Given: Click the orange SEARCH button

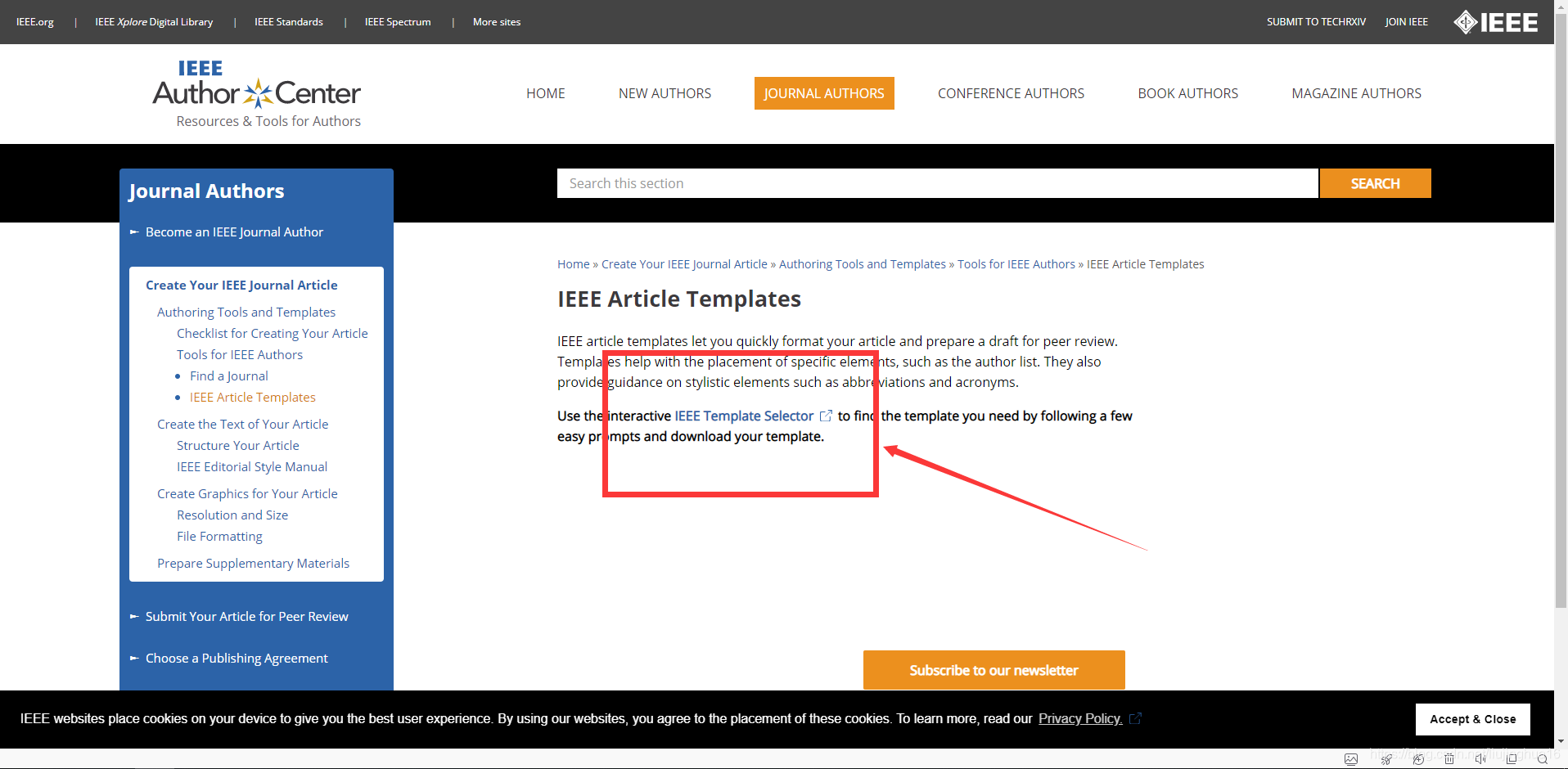Looking at the screenshot, I should coord(1376,183).
